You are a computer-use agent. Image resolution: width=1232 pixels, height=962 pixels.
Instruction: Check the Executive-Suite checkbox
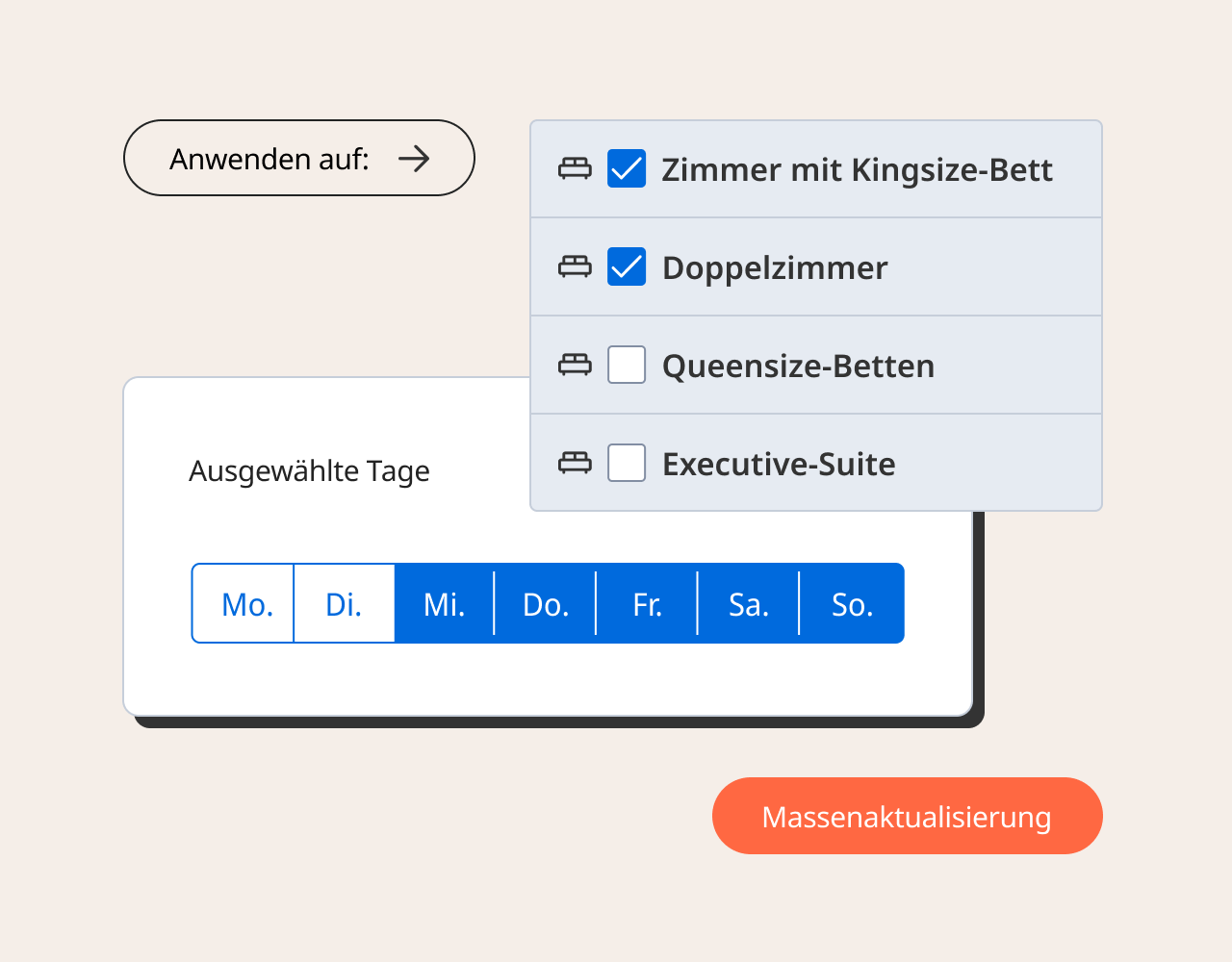tap(627, 464)
